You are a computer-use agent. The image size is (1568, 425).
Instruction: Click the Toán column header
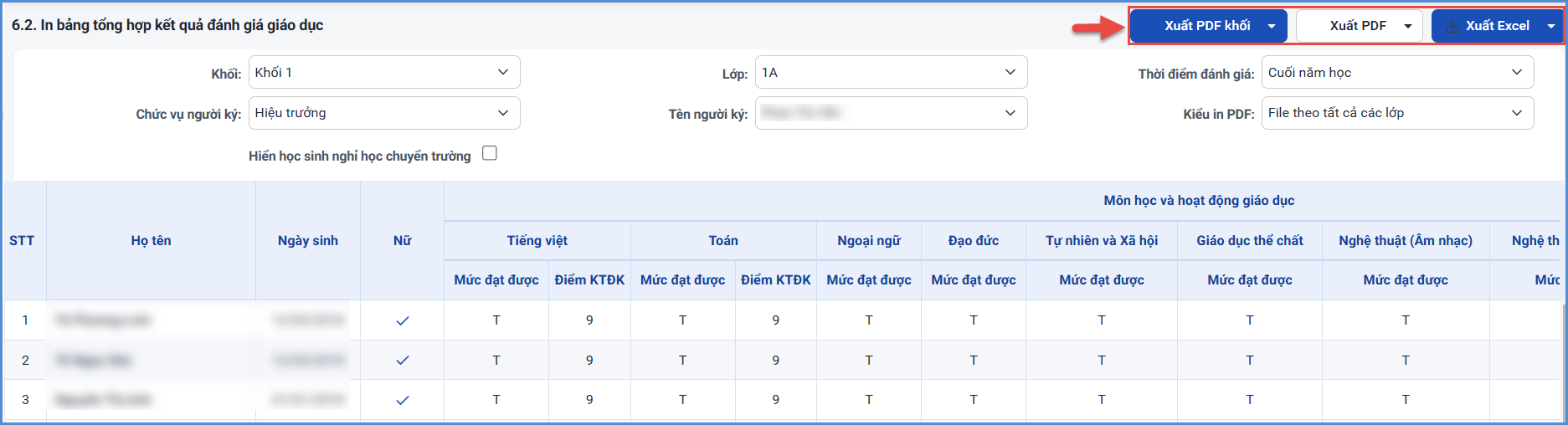pyautogui.click(x=723, y=241)
